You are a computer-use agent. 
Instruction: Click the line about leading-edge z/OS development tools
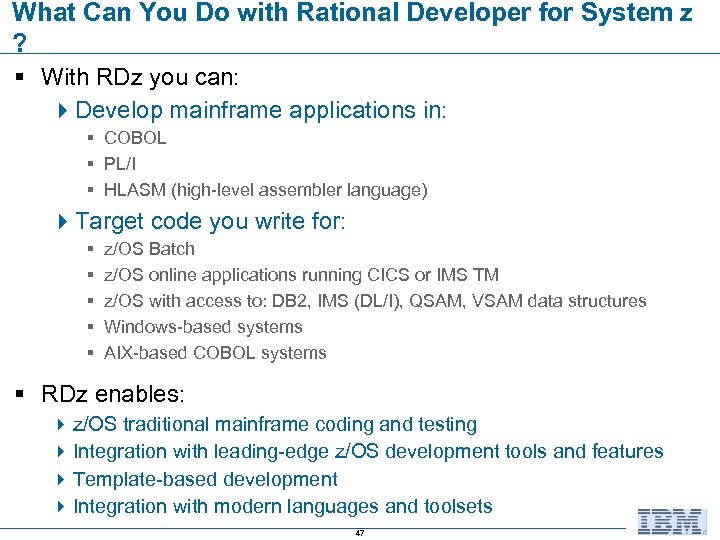(368, 451)
